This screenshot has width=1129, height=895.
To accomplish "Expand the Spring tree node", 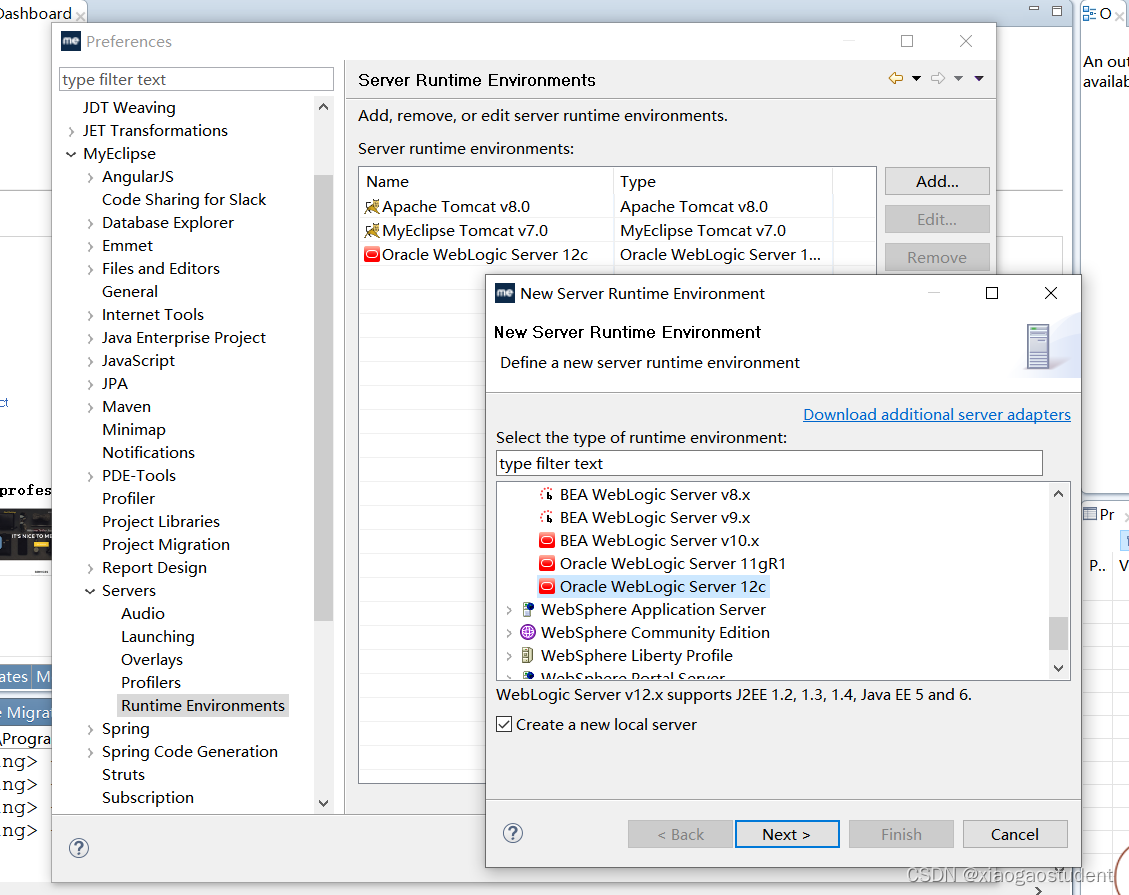I will 90,729.
